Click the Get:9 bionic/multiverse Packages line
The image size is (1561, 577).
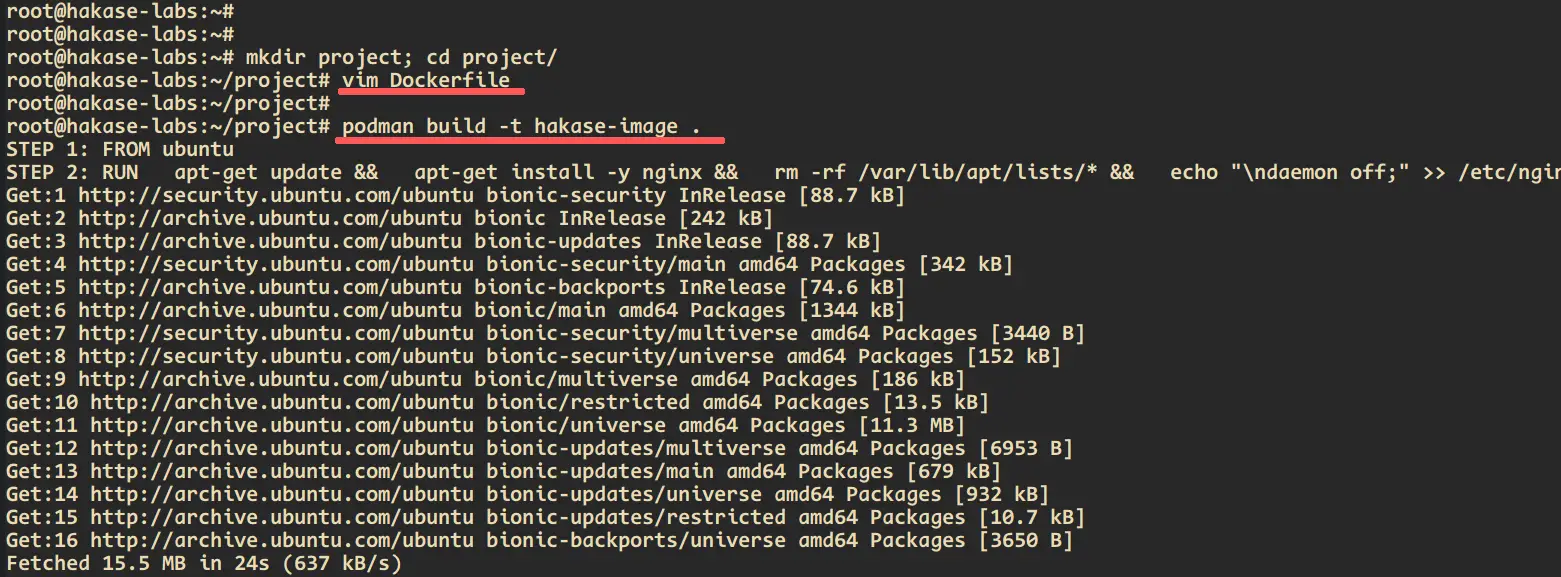pos(485,380)
